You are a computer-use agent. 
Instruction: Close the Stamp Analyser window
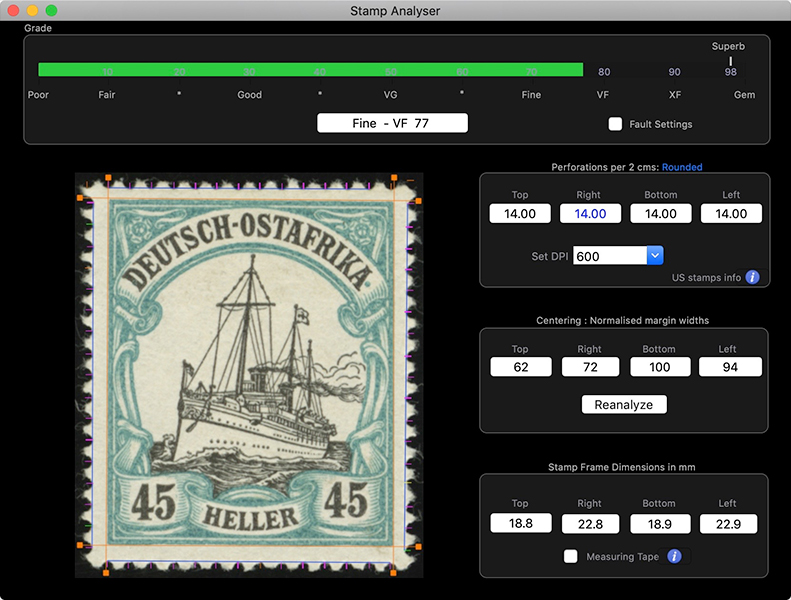(14, 10)
